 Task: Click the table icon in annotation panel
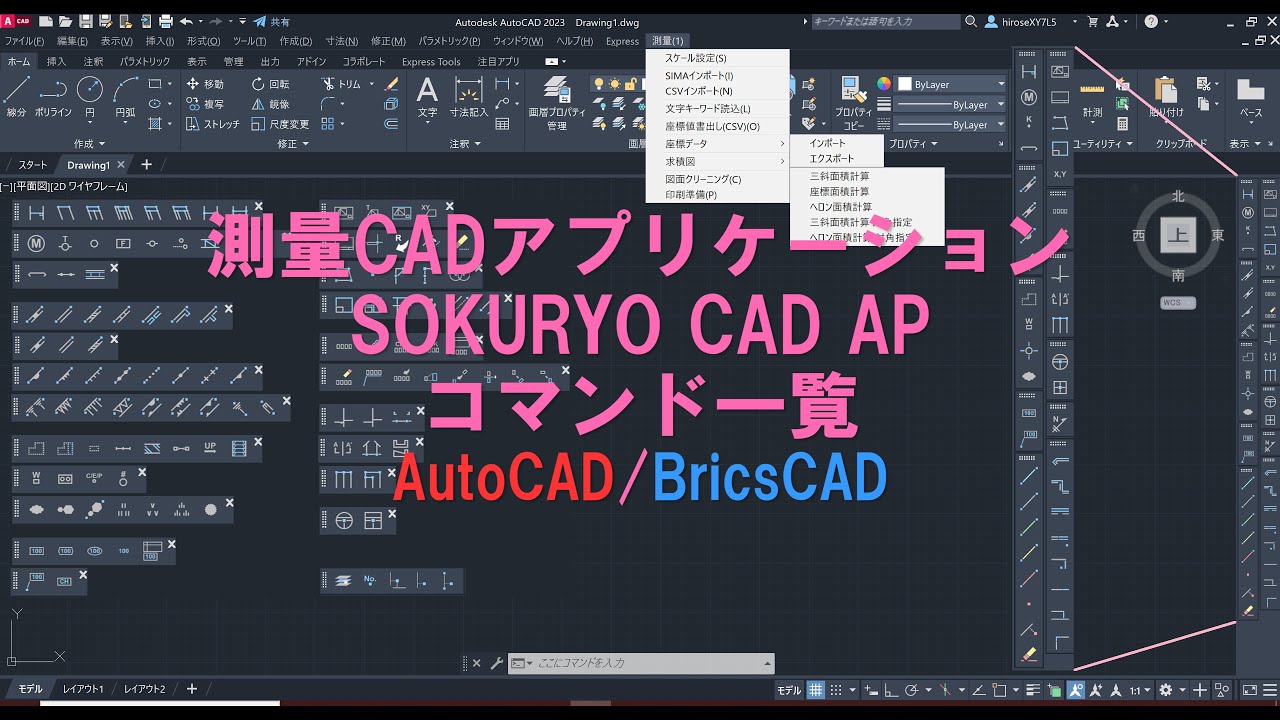click(503, 124)
